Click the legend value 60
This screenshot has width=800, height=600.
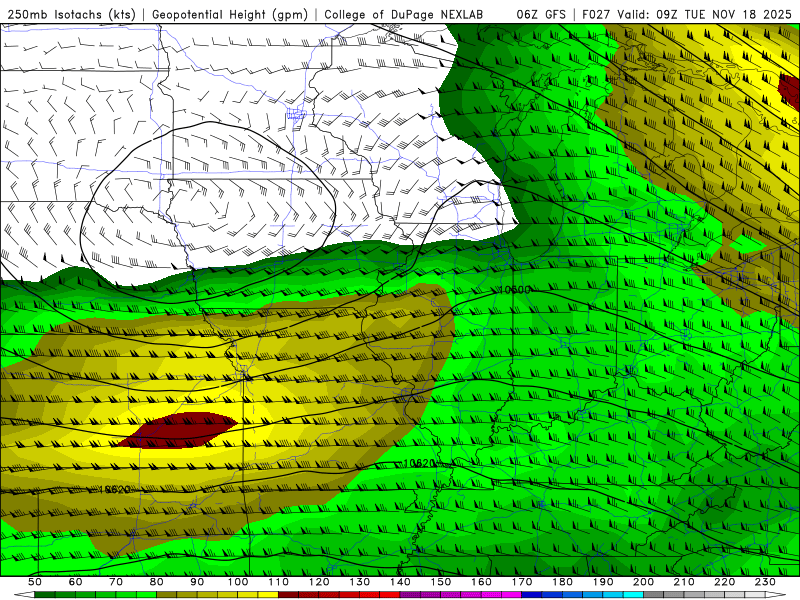[75, 582]
